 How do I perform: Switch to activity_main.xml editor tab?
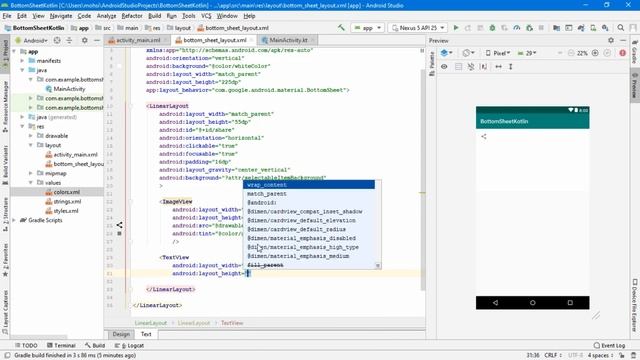[138, 40]
